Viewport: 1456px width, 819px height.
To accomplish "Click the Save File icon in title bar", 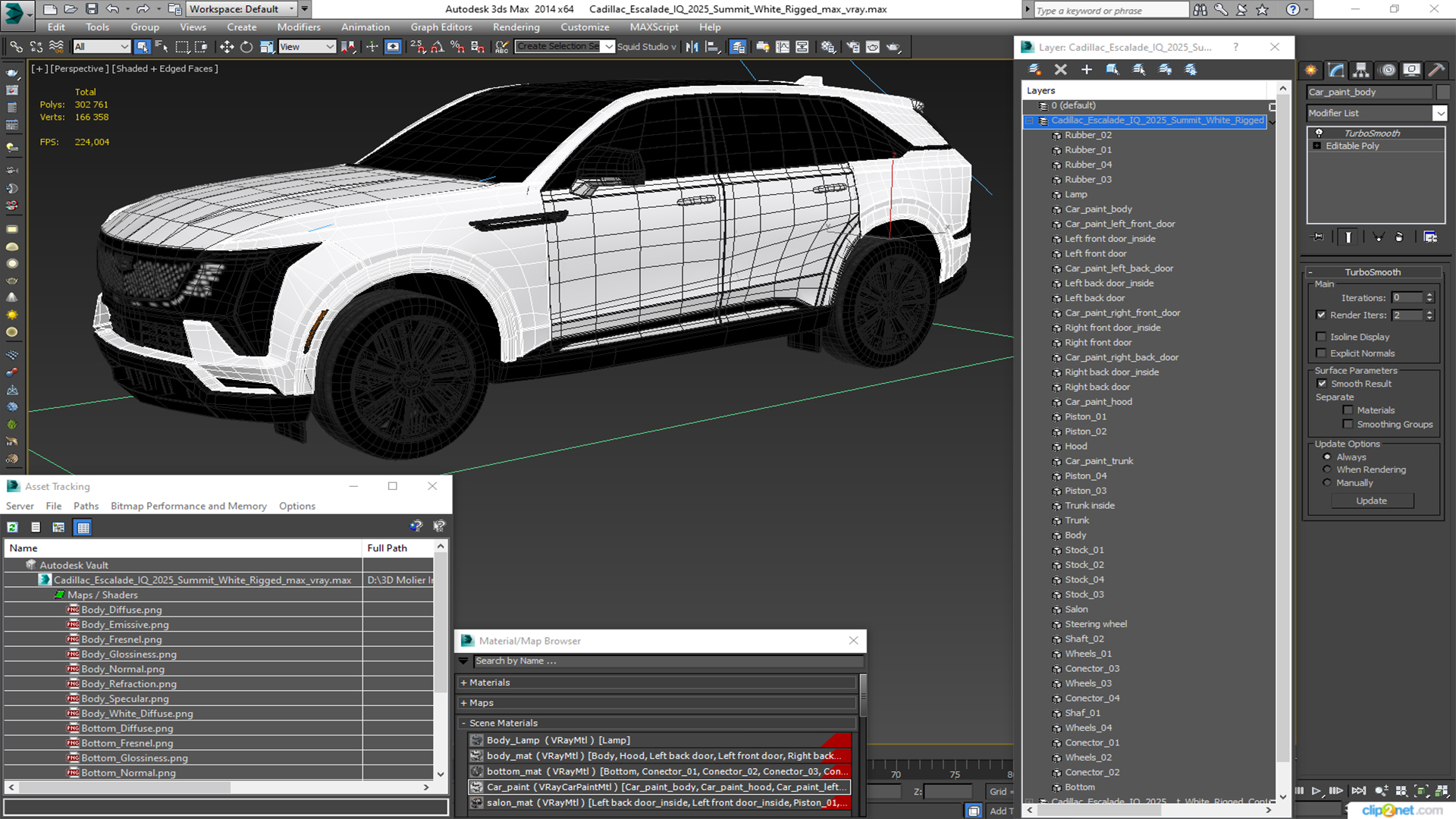I will click(x=92, y=9).
